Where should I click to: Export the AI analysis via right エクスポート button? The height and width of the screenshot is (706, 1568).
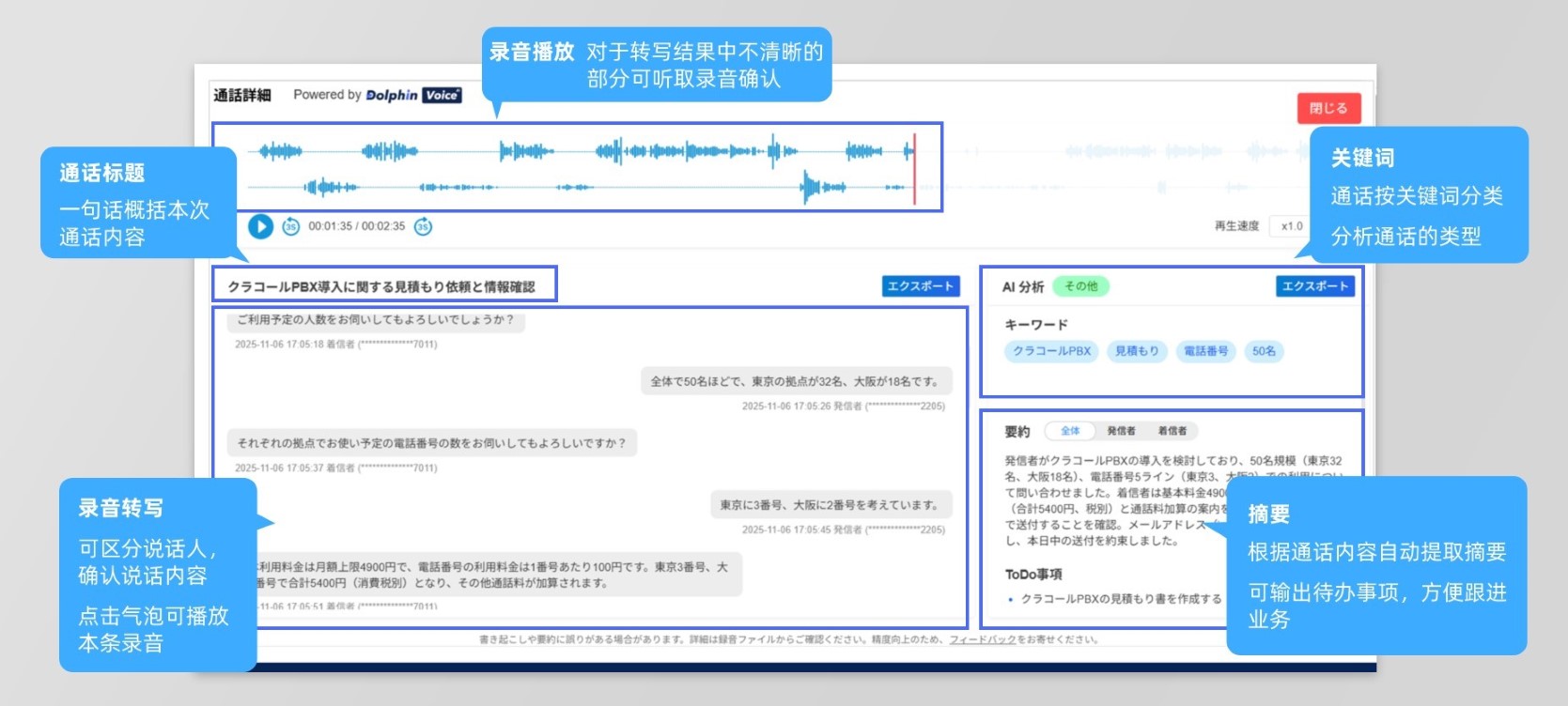coord(1315,286)
